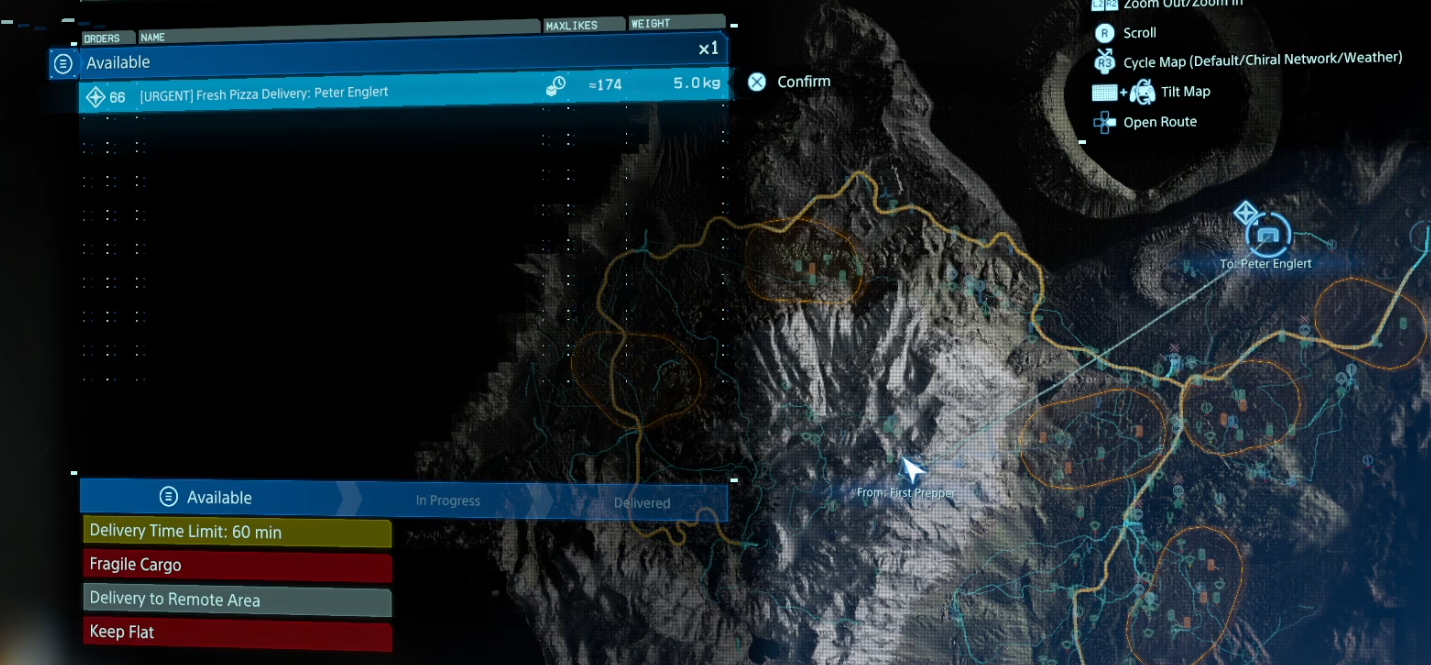Click the Peter Englert shelter map icon

point(1268,236)
